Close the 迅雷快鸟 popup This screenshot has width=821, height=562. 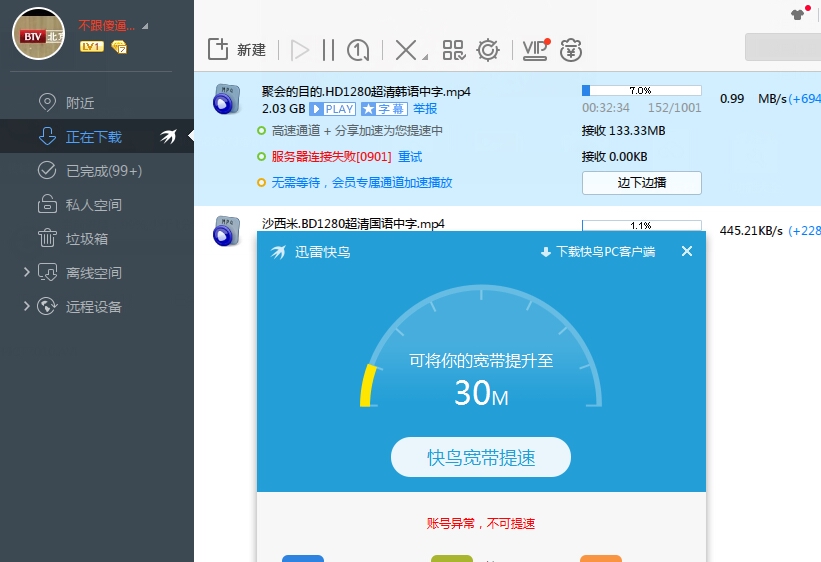pyautogui.click(x=687, y=251)
